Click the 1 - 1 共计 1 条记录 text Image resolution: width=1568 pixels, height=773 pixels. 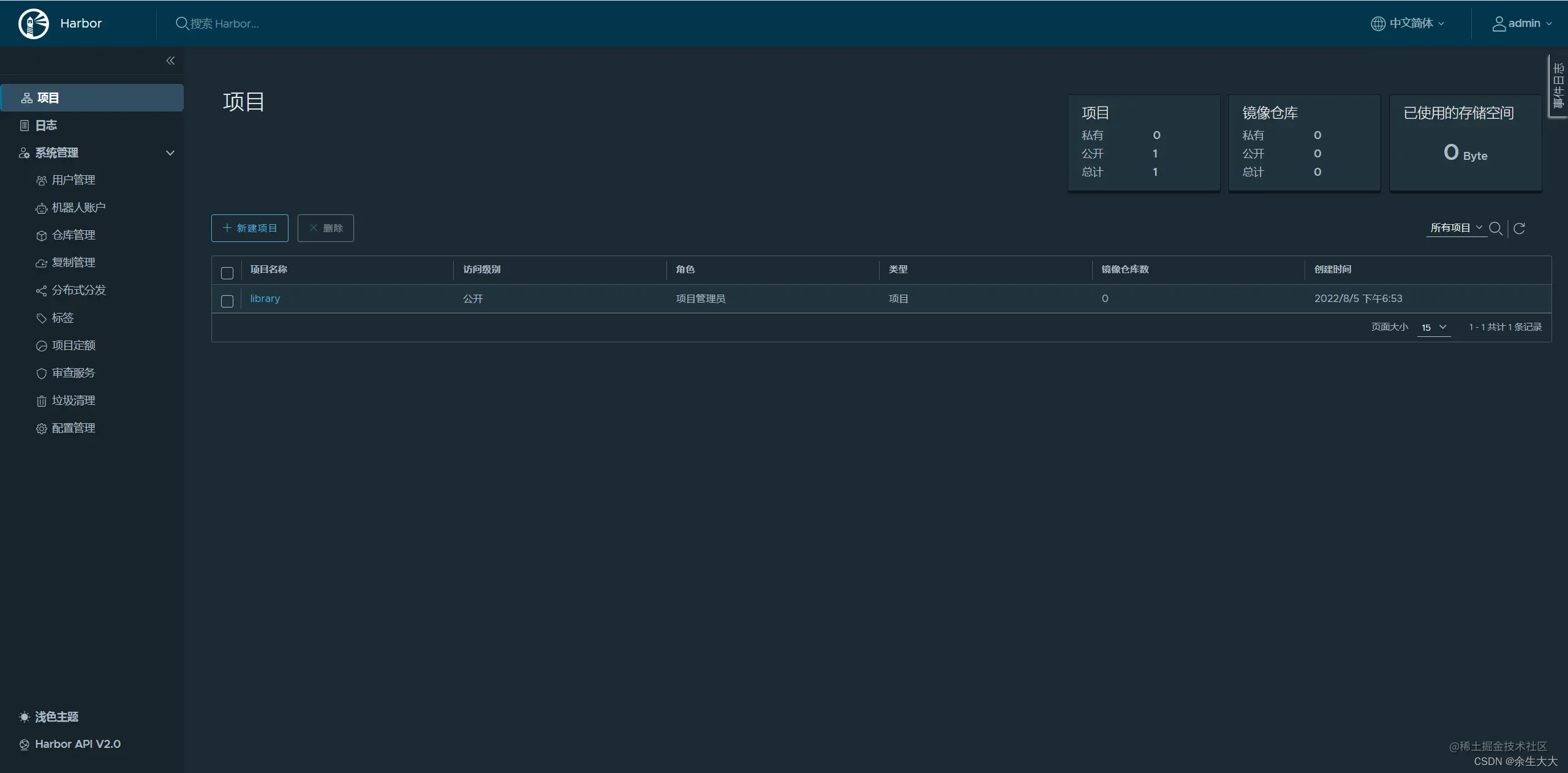(x=1506, y=327)
